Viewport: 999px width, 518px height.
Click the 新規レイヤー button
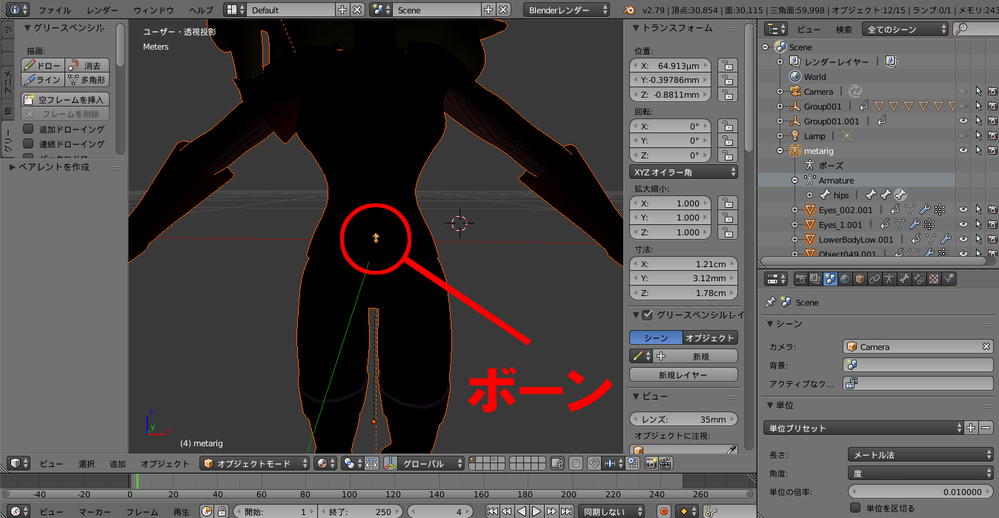[684, 375]
